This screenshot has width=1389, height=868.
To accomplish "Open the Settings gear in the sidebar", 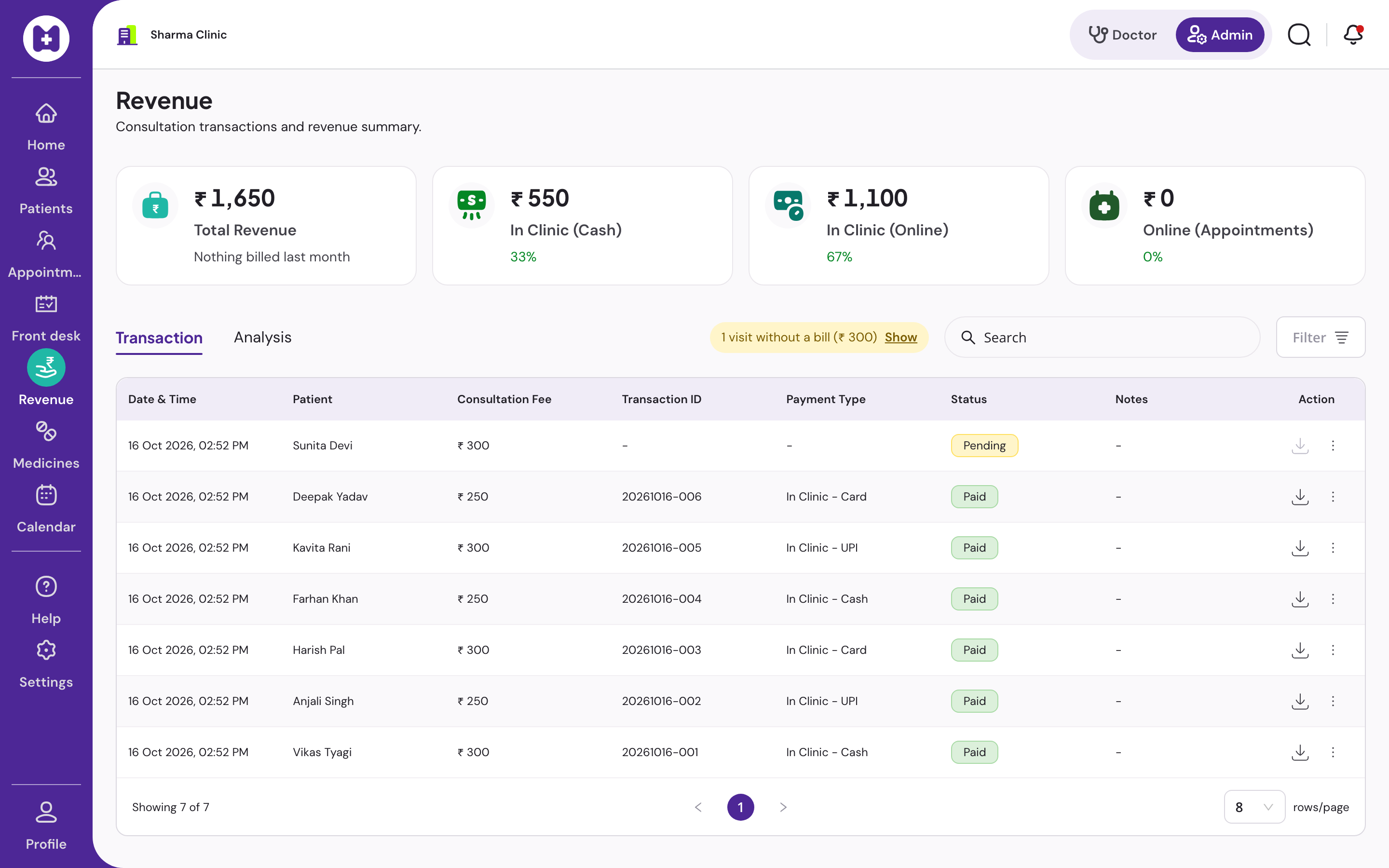I will [x=46, y=651].
